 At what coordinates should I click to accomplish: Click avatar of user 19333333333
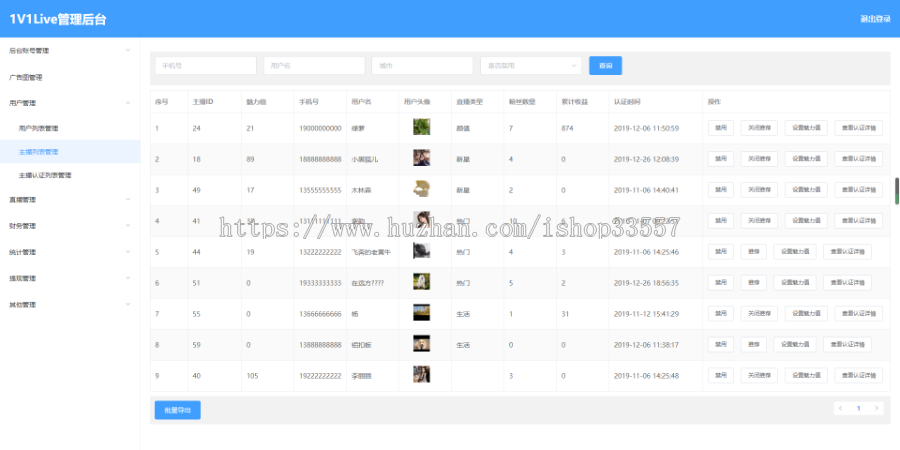pos(421,282)
